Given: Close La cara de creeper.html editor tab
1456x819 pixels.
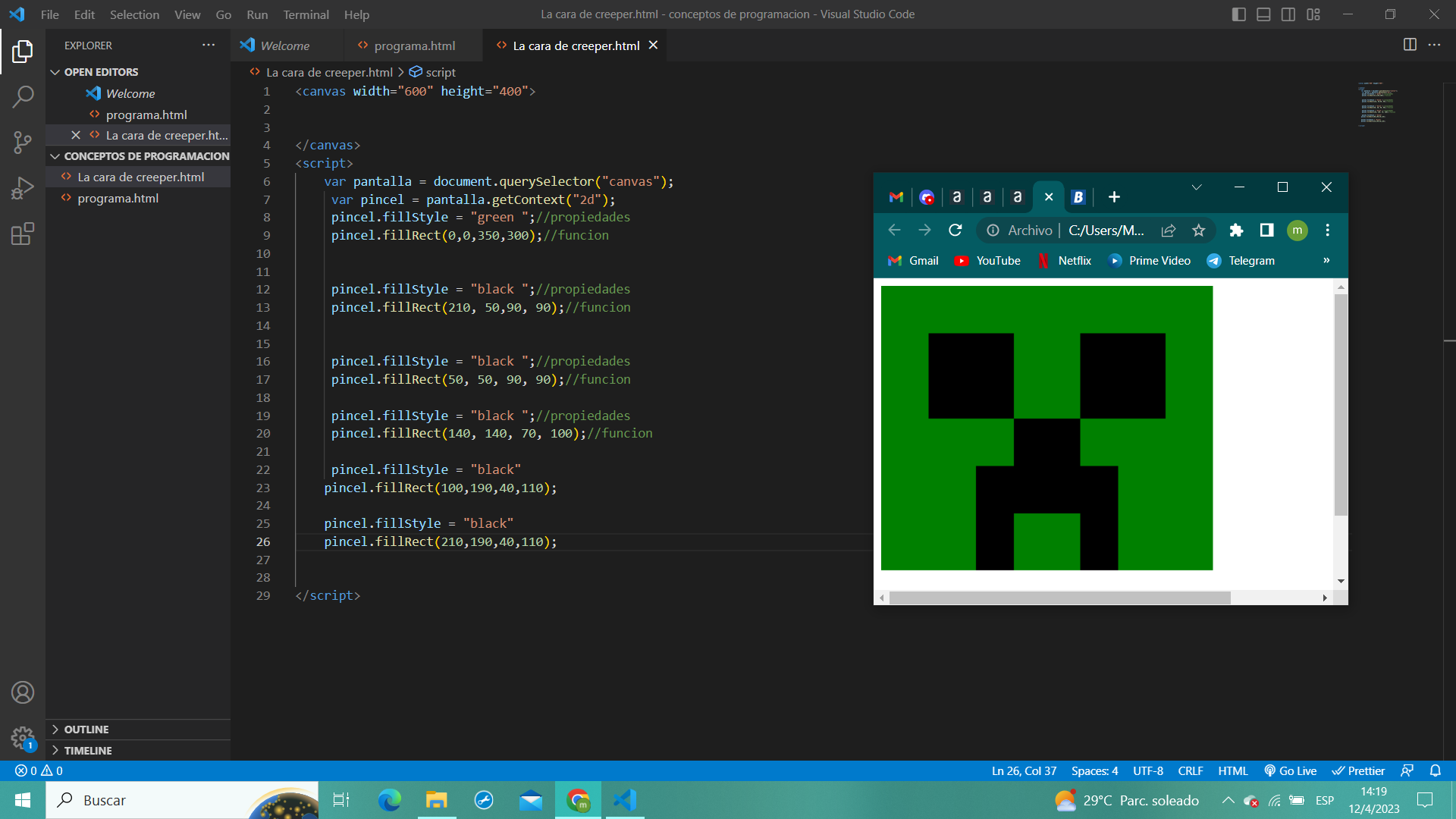Looking at the screenshot, I should pos(653,45).
